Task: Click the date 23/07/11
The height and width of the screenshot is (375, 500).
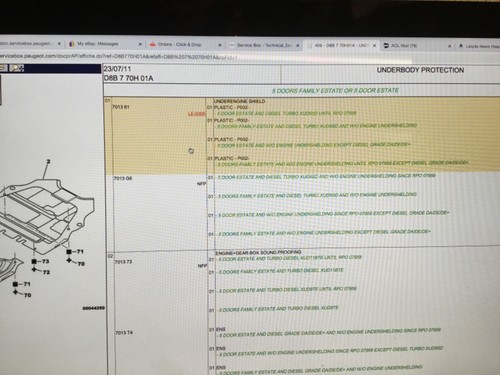Action: pos(117,69)
